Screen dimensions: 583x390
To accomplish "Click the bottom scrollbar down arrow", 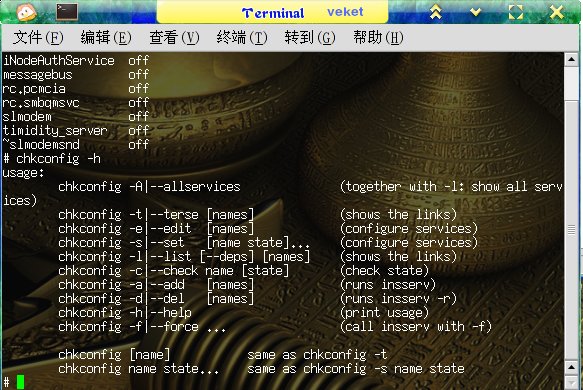I will click(x=571, y=383).
